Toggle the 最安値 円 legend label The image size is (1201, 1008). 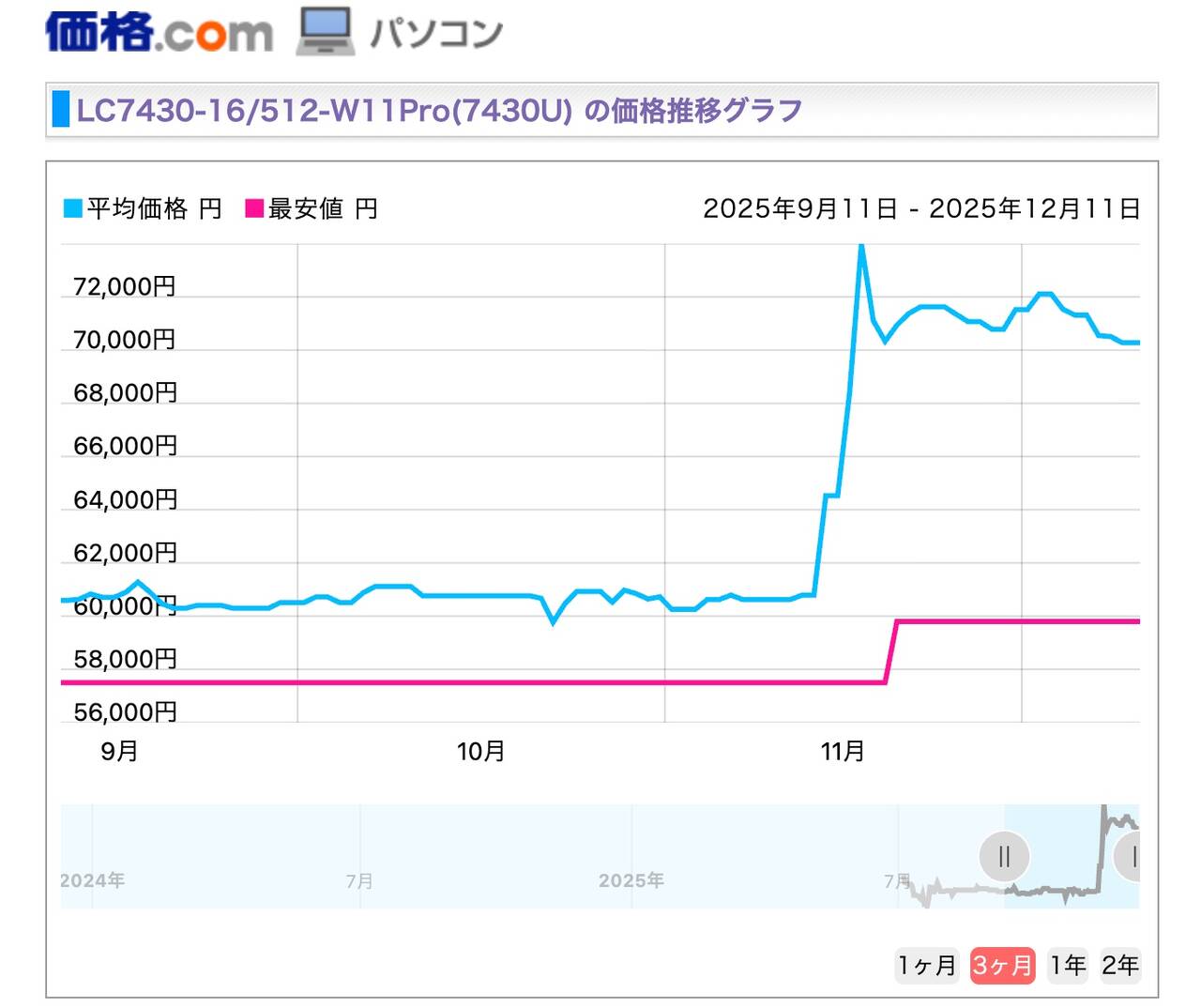pos(323,208)
